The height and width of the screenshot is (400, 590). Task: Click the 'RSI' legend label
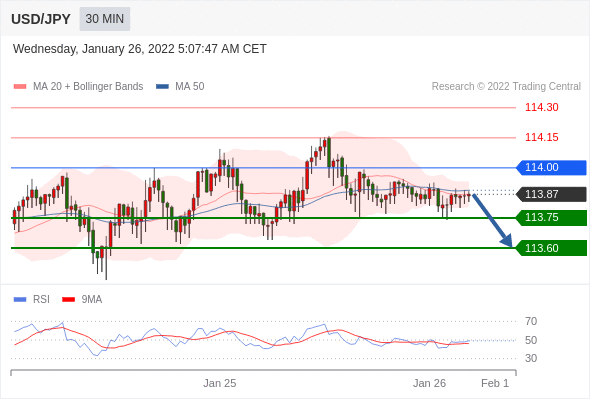point(41,300)
